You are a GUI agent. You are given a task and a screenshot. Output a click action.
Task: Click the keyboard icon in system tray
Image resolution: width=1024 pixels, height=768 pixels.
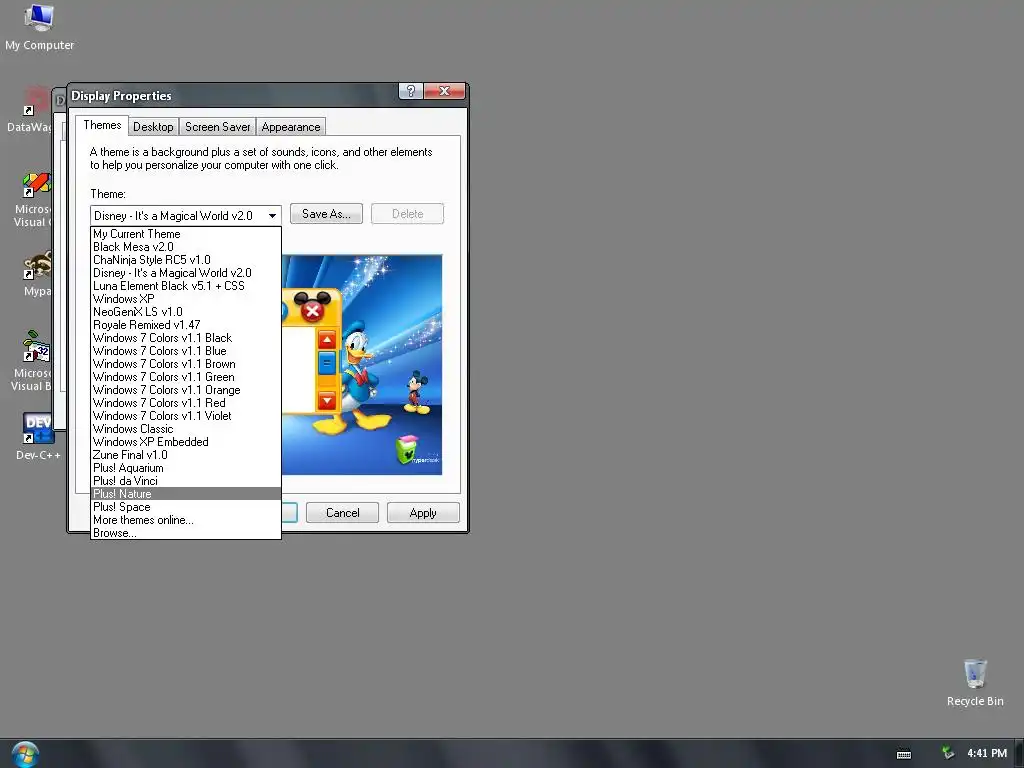coord(904,754)
